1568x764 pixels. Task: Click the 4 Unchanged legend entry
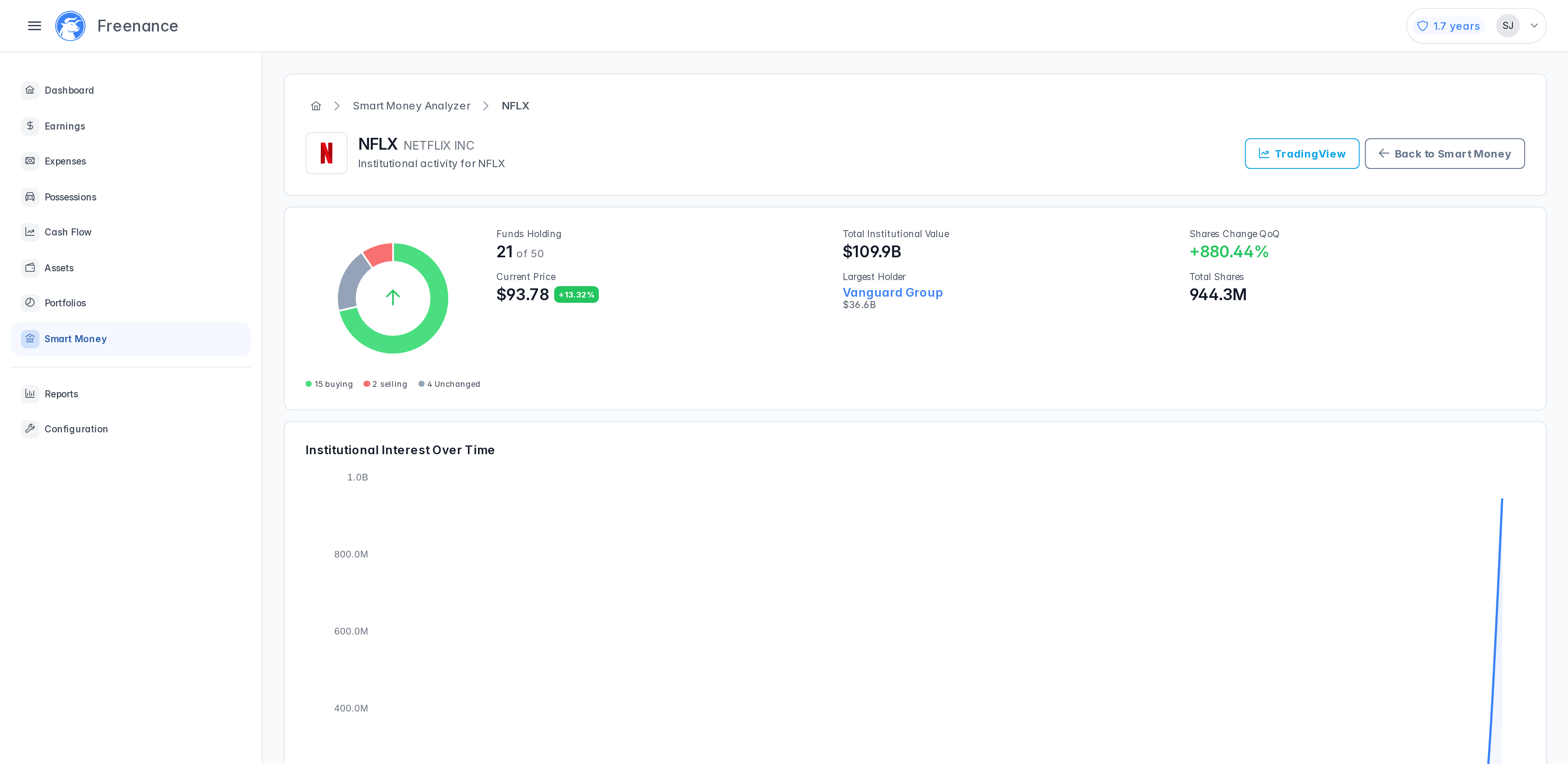(x=449, y=384)
